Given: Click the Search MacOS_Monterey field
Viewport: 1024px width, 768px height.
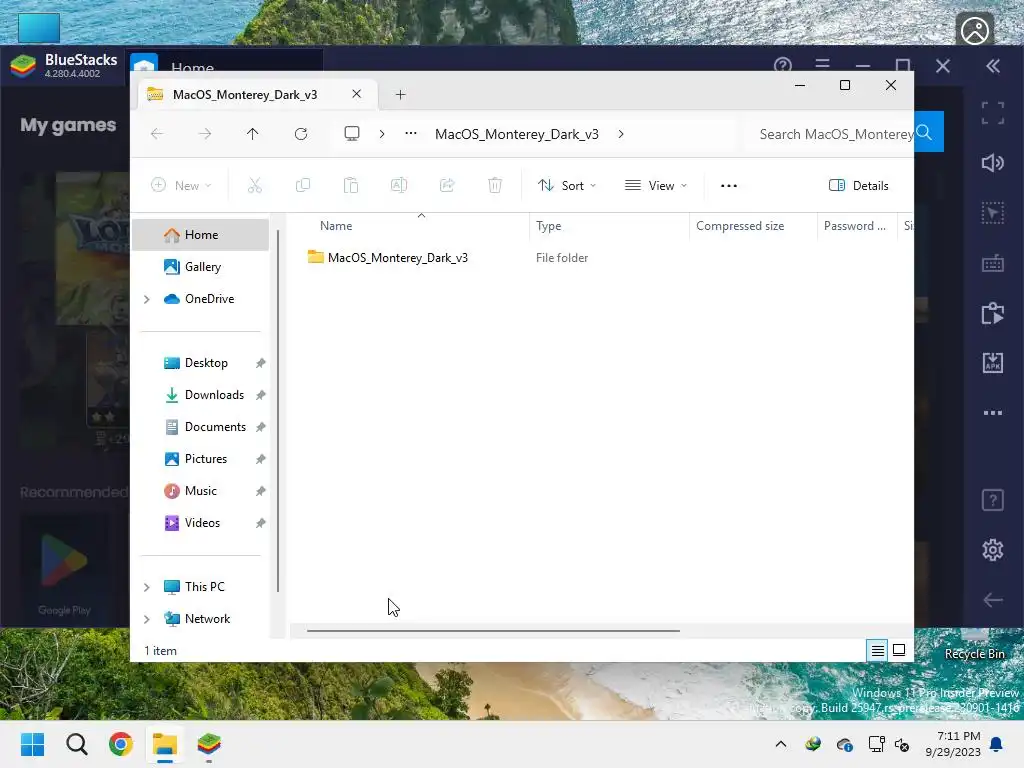Looking at the screenshot, I should [x=829, y=134].
